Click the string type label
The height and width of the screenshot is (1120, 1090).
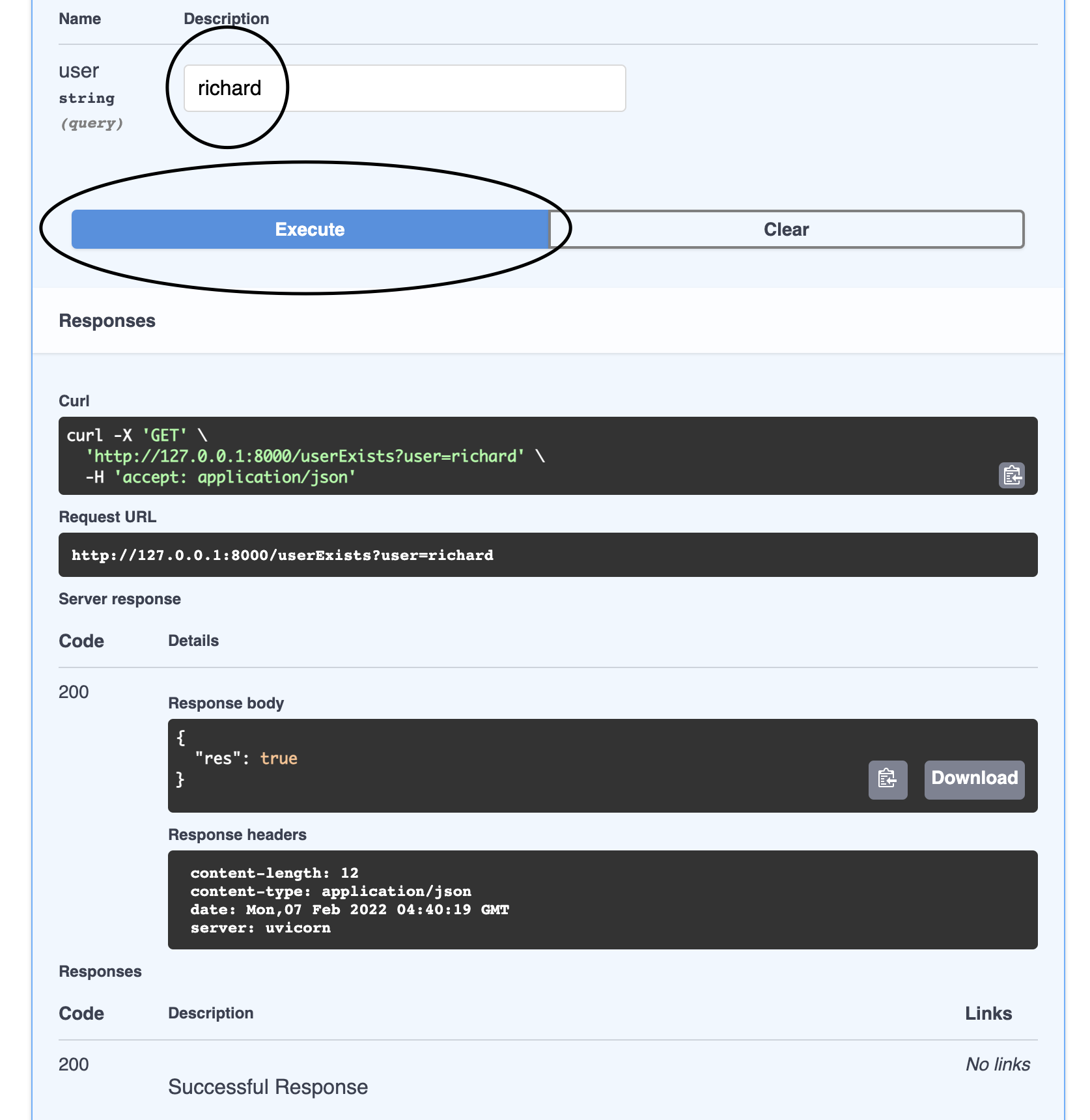click(x=87, y=98)
